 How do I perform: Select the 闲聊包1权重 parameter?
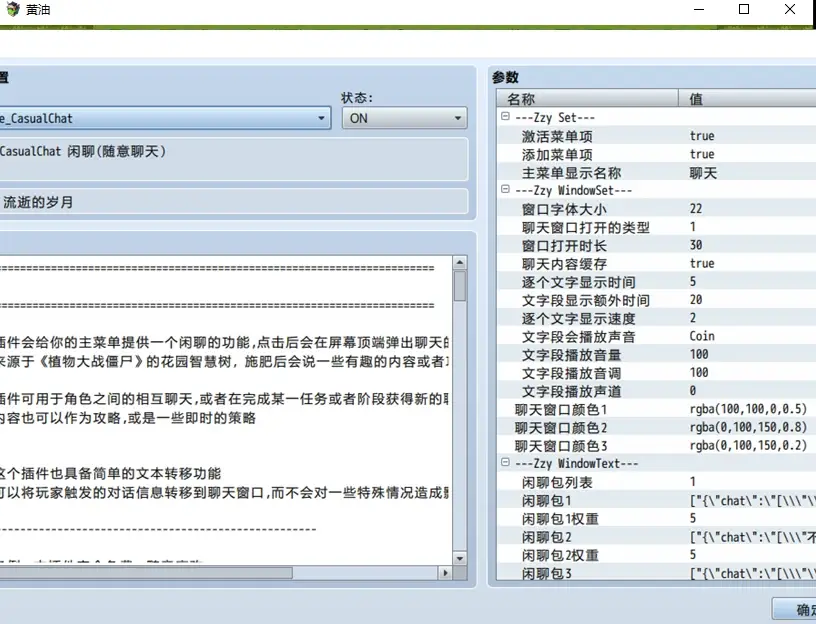(x=657, y=518)
